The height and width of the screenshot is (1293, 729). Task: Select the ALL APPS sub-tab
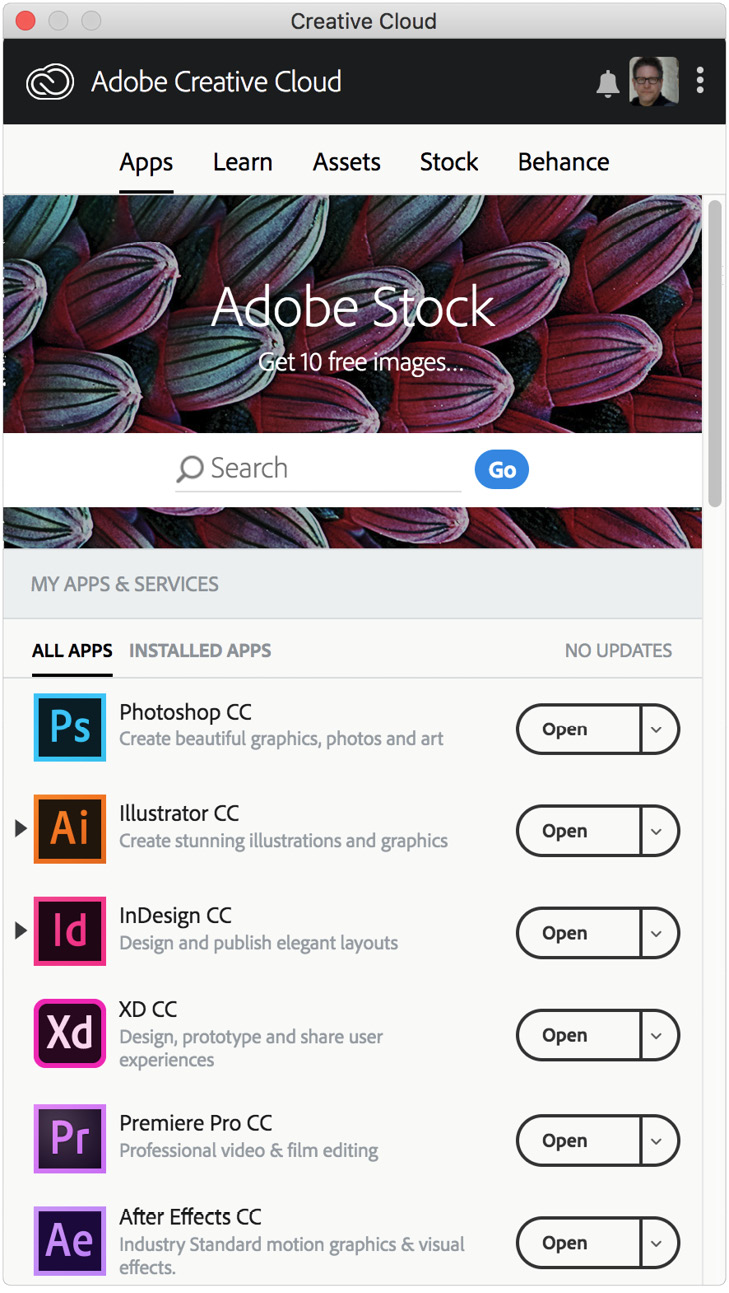(x=72, y=651)
